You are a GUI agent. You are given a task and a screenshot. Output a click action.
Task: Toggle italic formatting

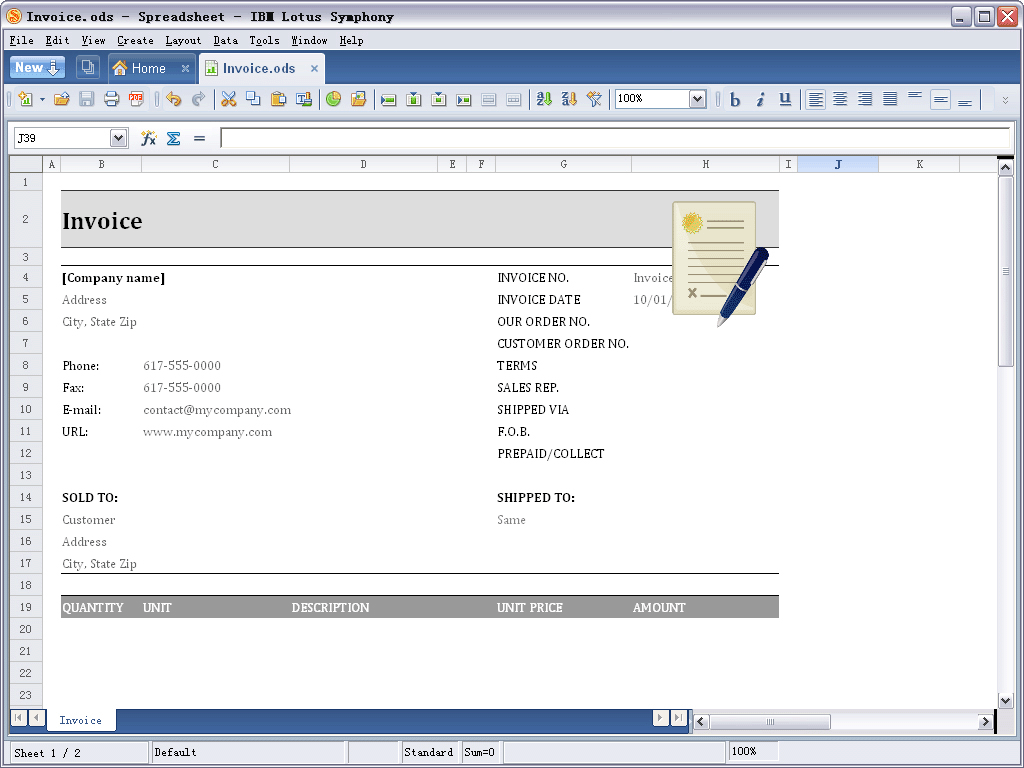pyautogui.click(x=759, y=99)
